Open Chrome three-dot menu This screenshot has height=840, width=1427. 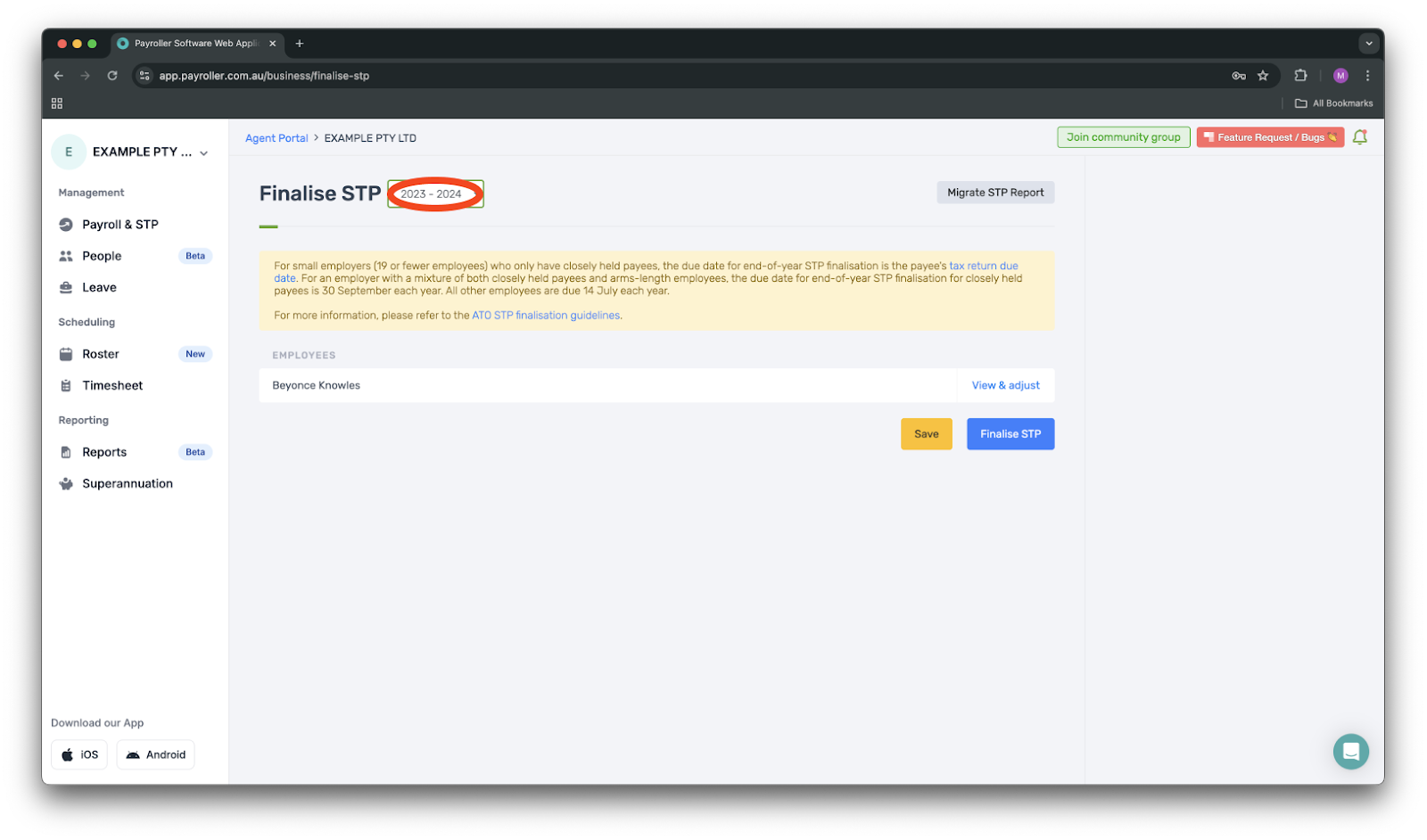1367,76
